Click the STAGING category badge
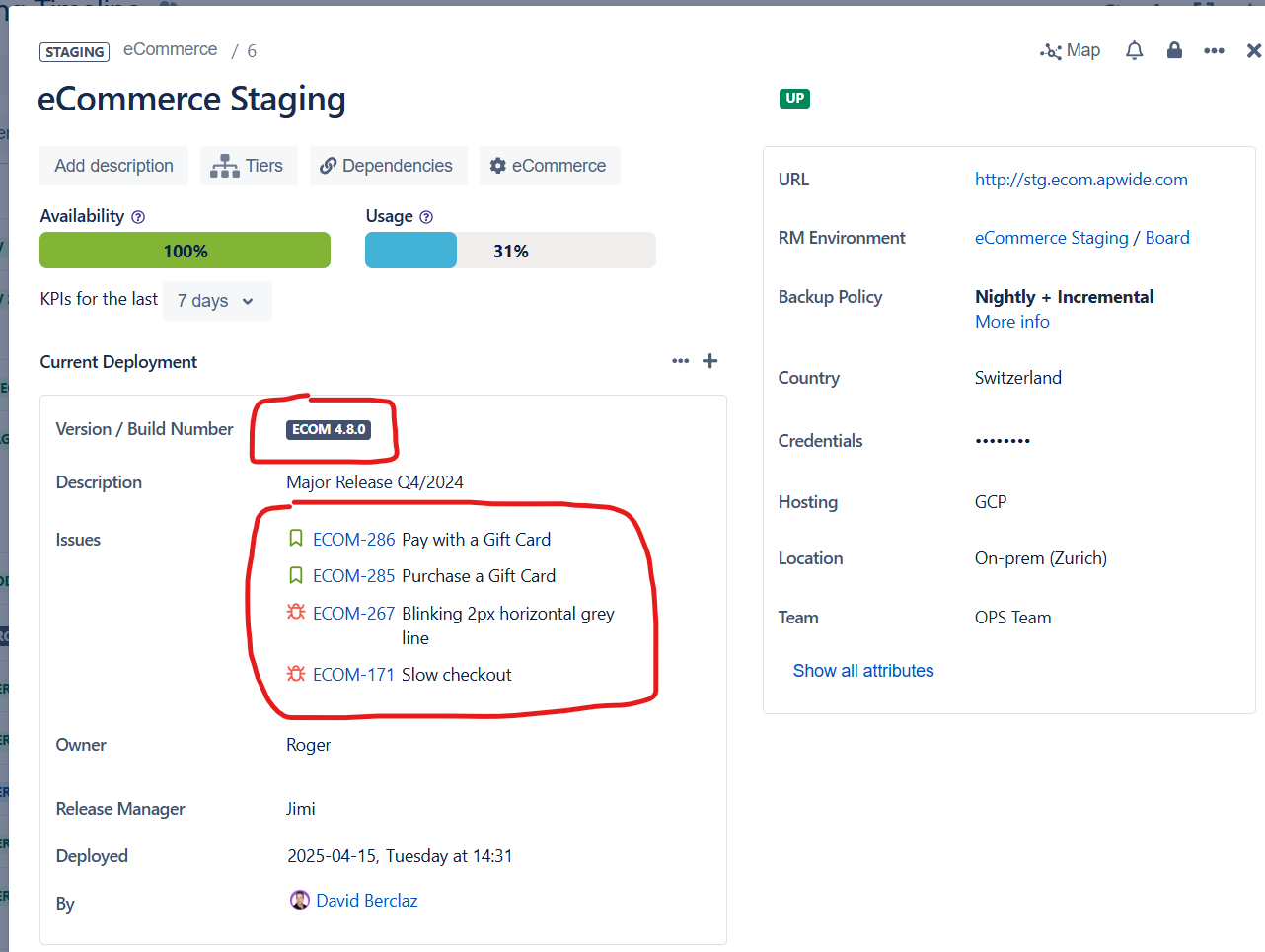The width and height of the screenshot is (1265, 952). coord(74,52)
